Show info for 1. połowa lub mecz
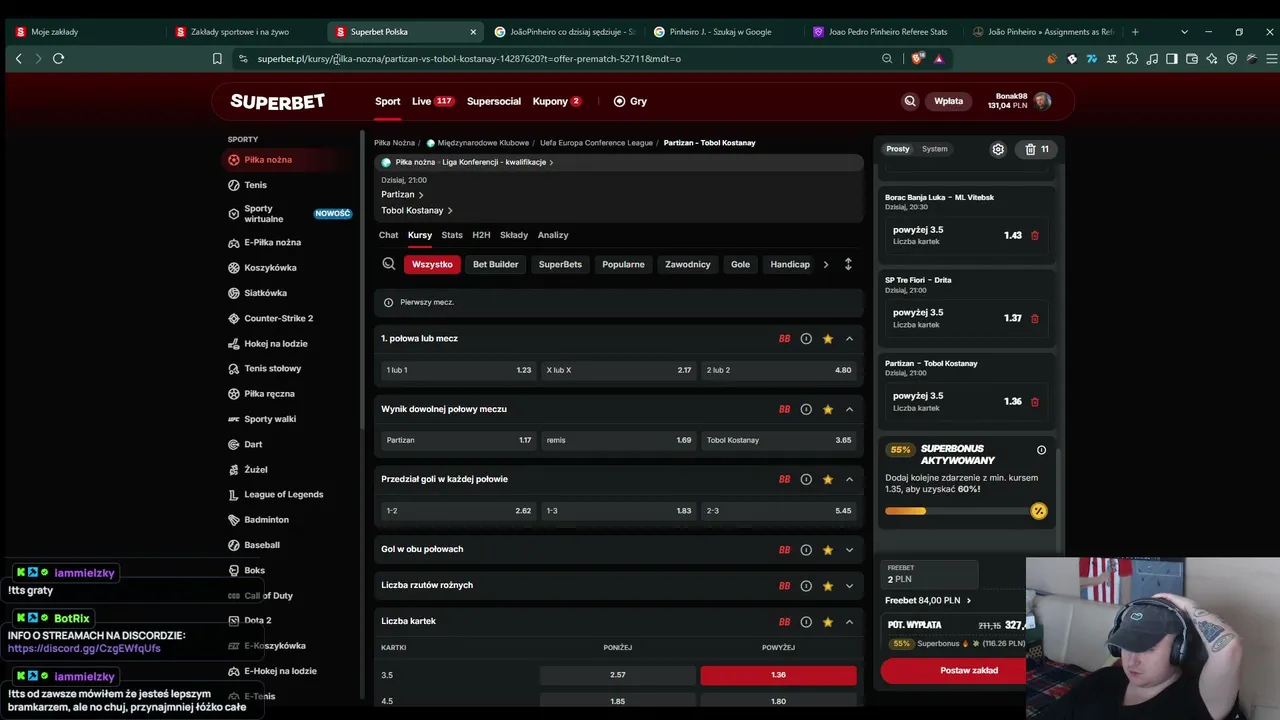Image resolution: width=1280 pixels, height=720 pixels. click(x=806, y=339)
